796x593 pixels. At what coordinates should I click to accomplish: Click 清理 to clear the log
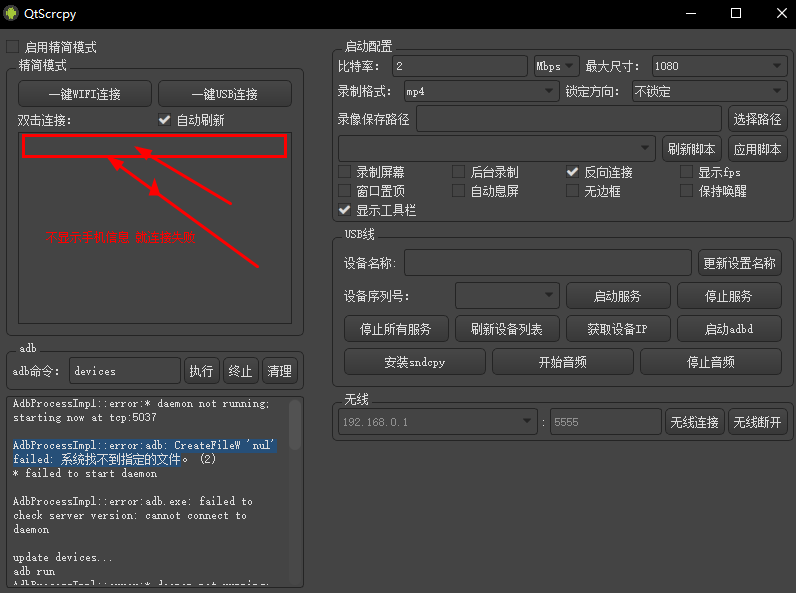coord(279,371)
